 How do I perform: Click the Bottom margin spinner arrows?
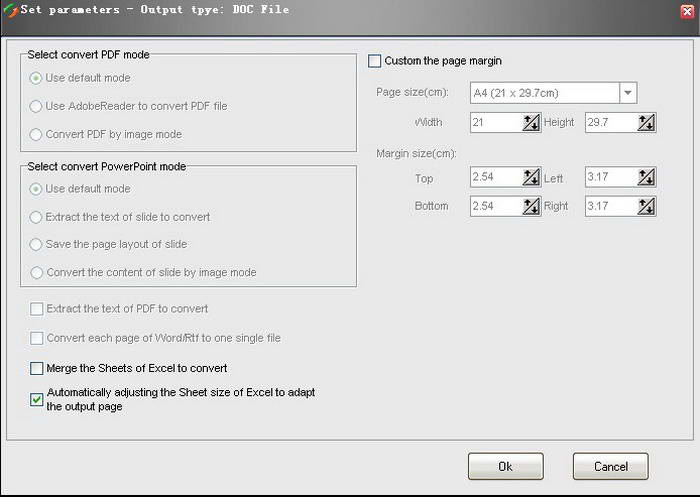(x=531, y=206)
